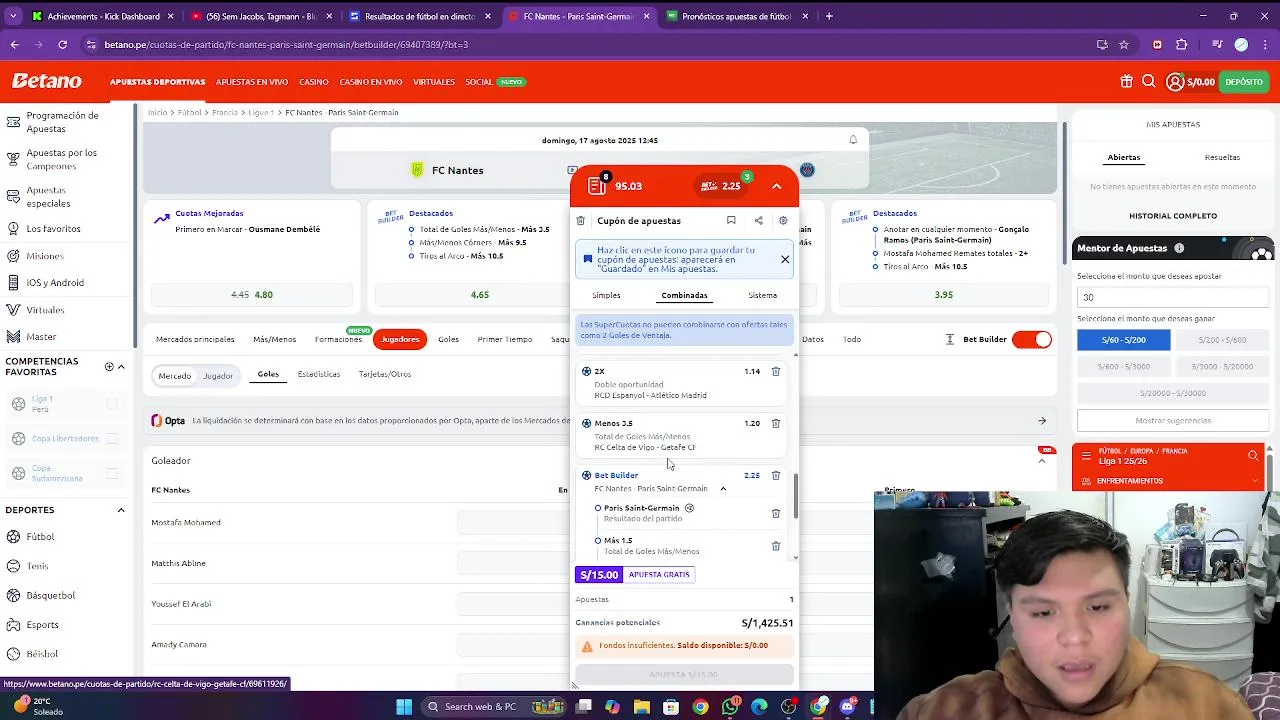Viewport: 1280px width, 720px height.
Task: Remove the Menos 3.5 Celta selection
Action: (x=775, y=424)
